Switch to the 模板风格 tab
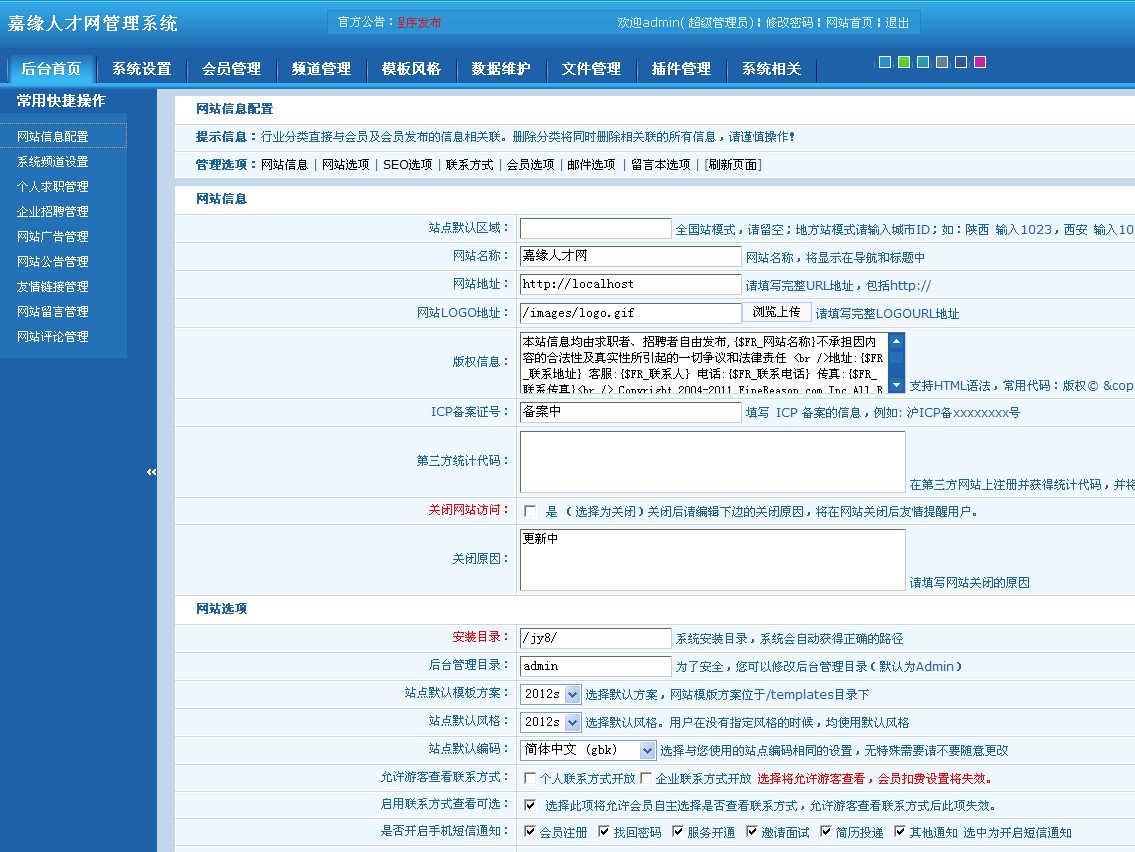This screenshot has width=1135, height=852. coord(409,69)
